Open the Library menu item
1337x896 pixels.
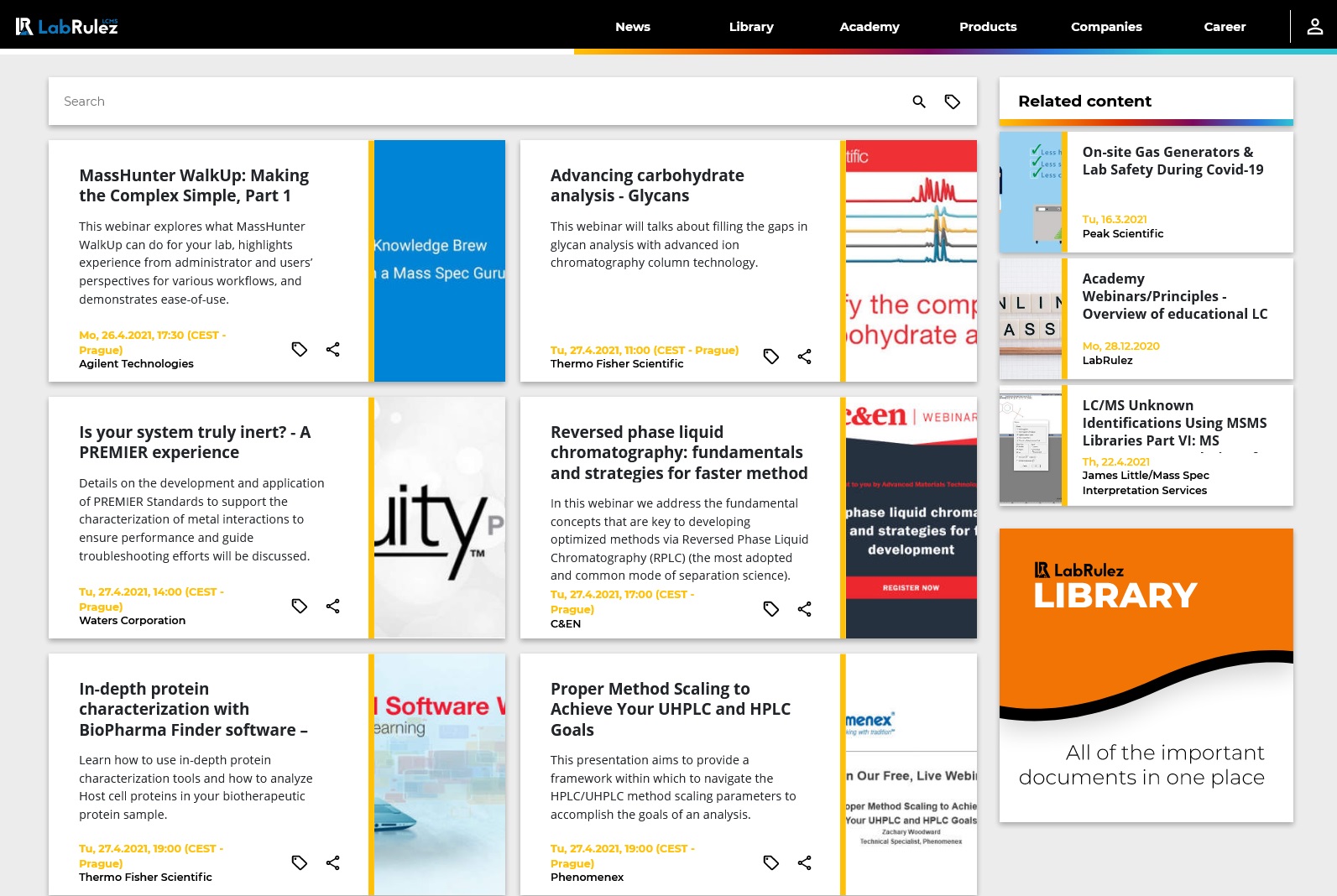pyautogui.click(x=751, y=27)
